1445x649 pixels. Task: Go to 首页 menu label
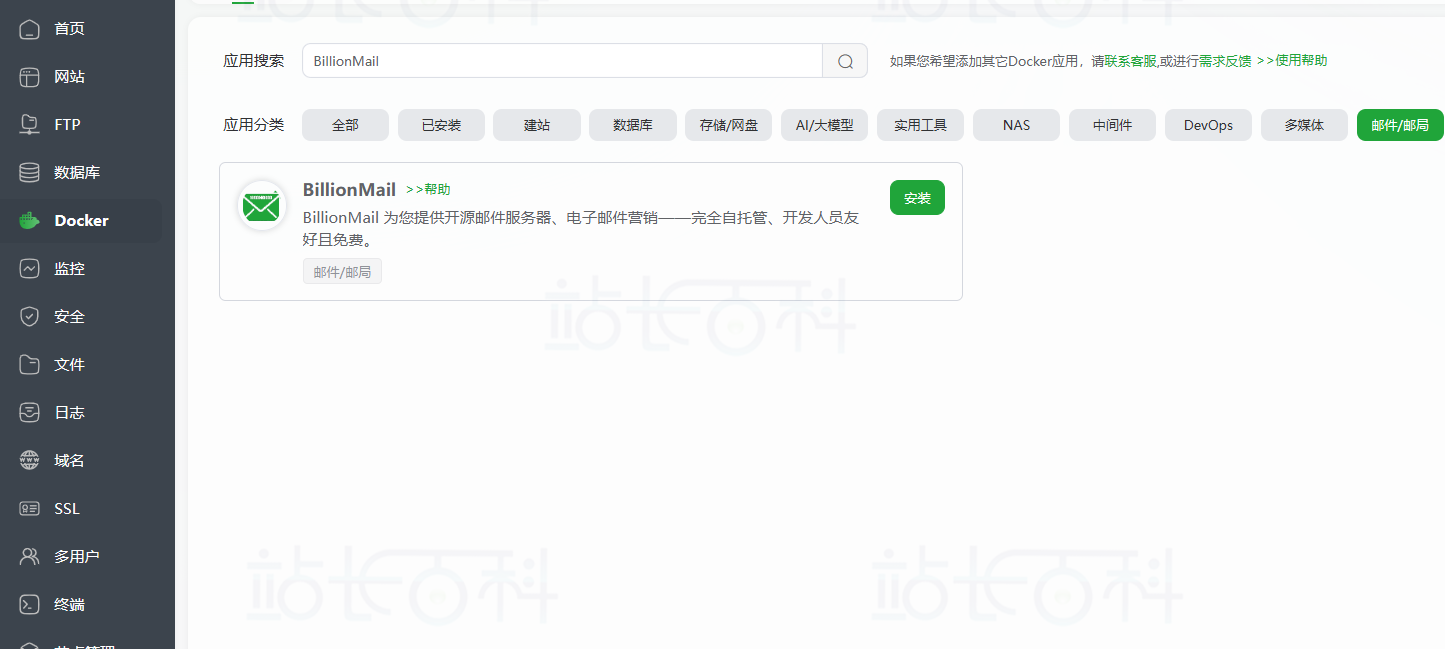(x=69, y=28)
